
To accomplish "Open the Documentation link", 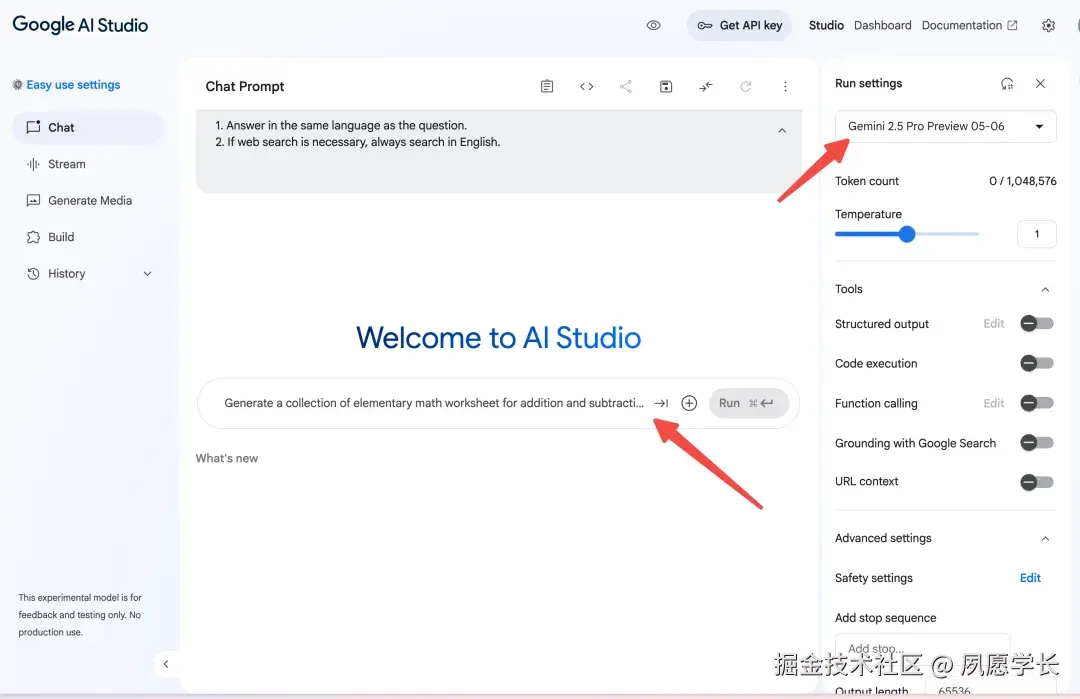I will click(x=969, y=25).
